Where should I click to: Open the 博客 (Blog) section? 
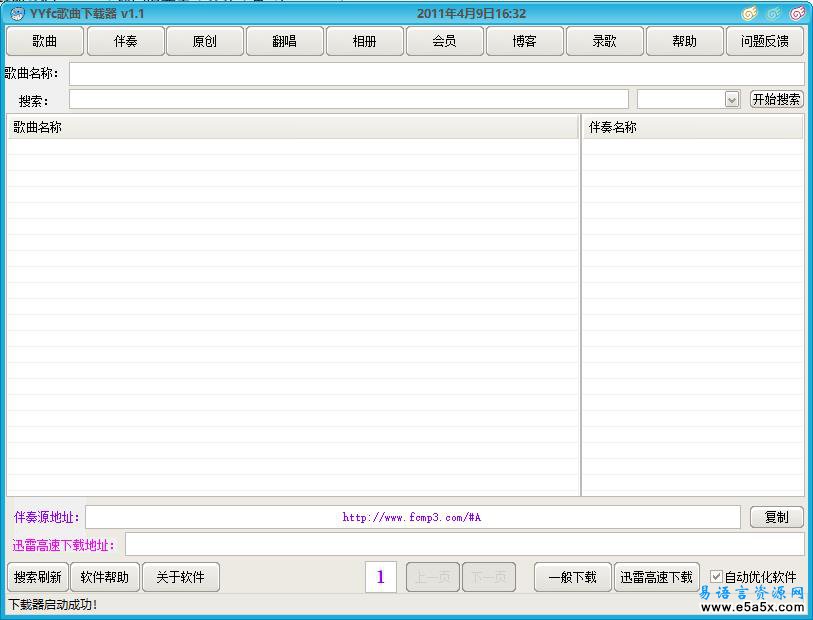[x=524, y=41]
